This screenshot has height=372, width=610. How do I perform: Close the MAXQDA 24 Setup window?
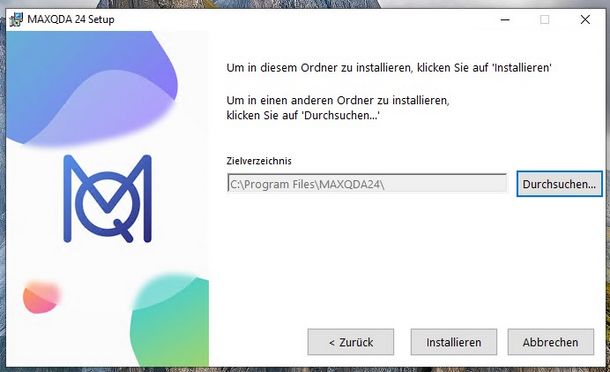pyautogui.click(x=585, y=19)
